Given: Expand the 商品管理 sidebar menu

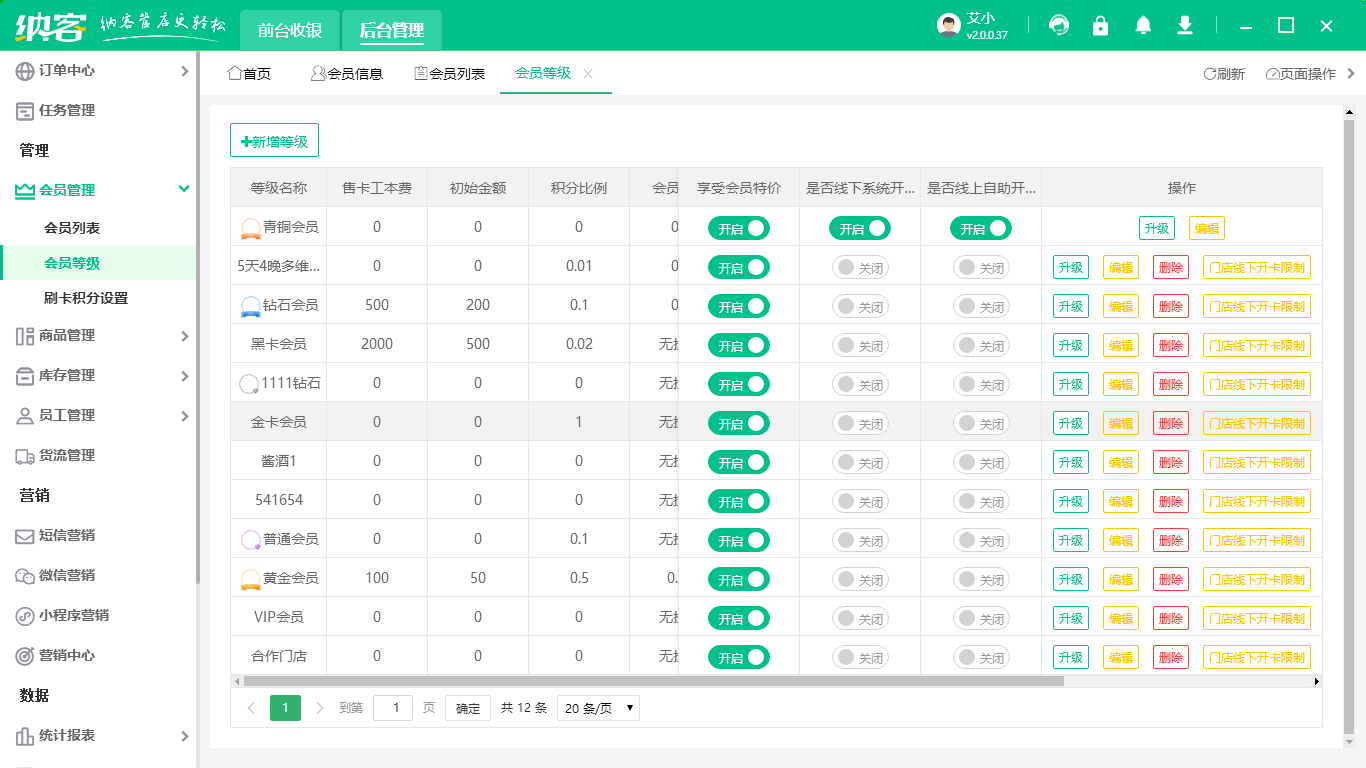Looking at the screenshot, I should (x=100, y=336).
